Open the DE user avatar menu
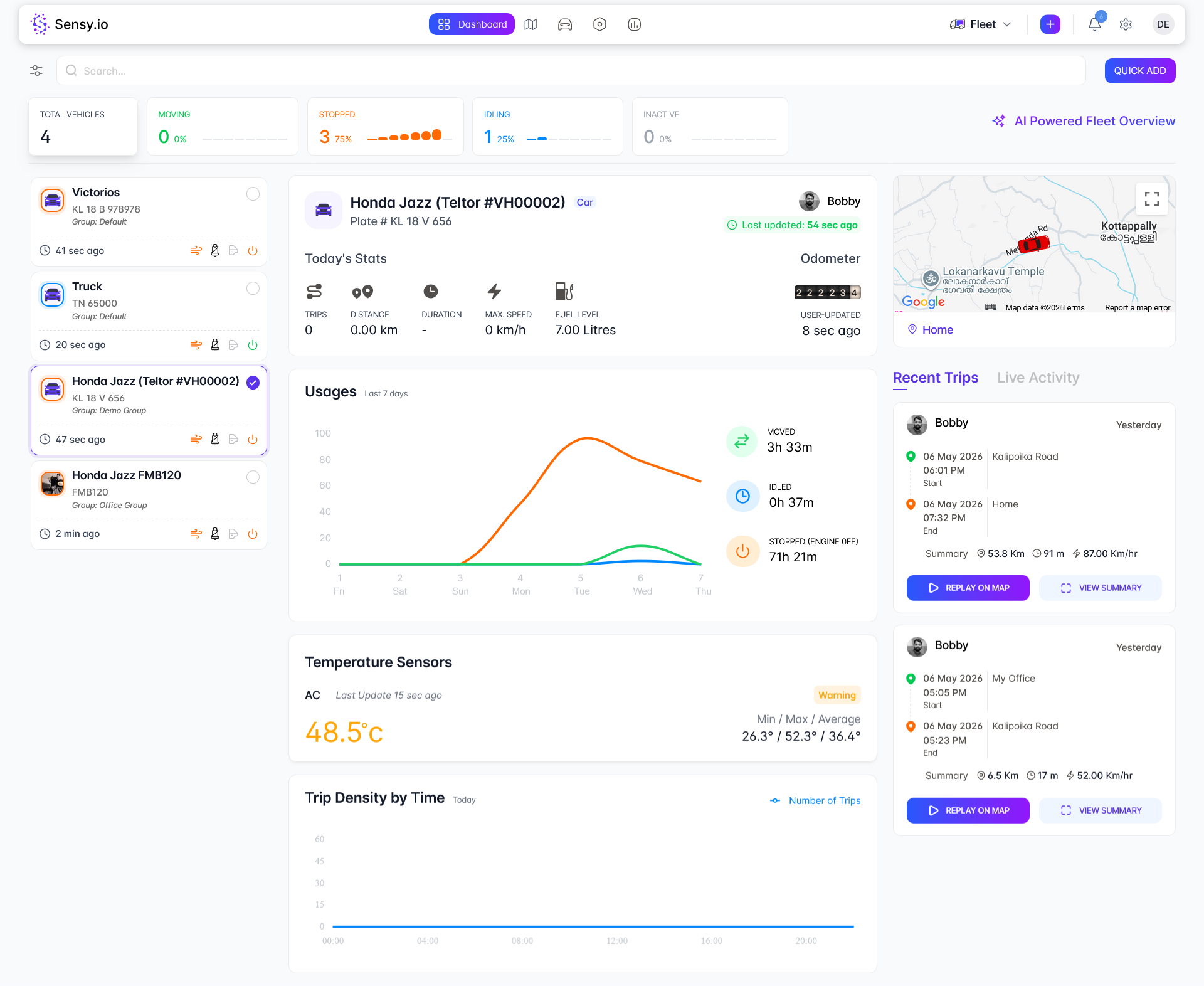1204x986 pixels. point(1163,24)
